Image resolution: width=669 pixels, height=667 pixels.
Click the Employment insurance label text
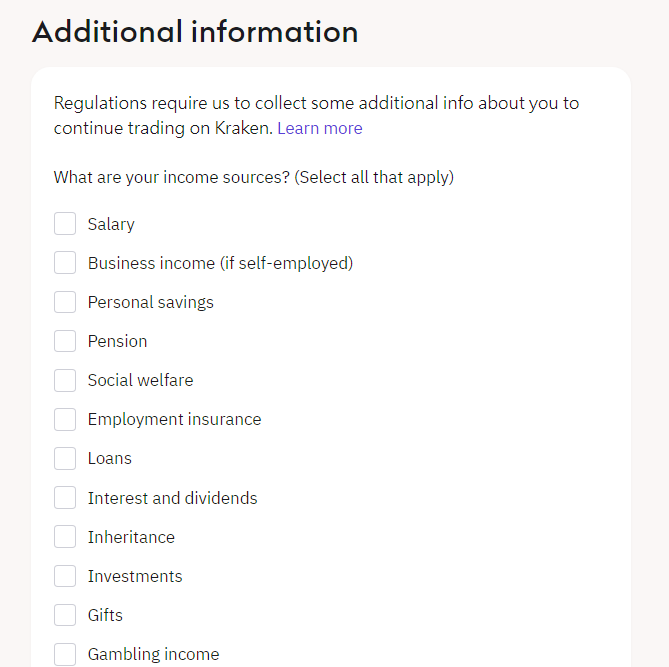tap(174, 419)
